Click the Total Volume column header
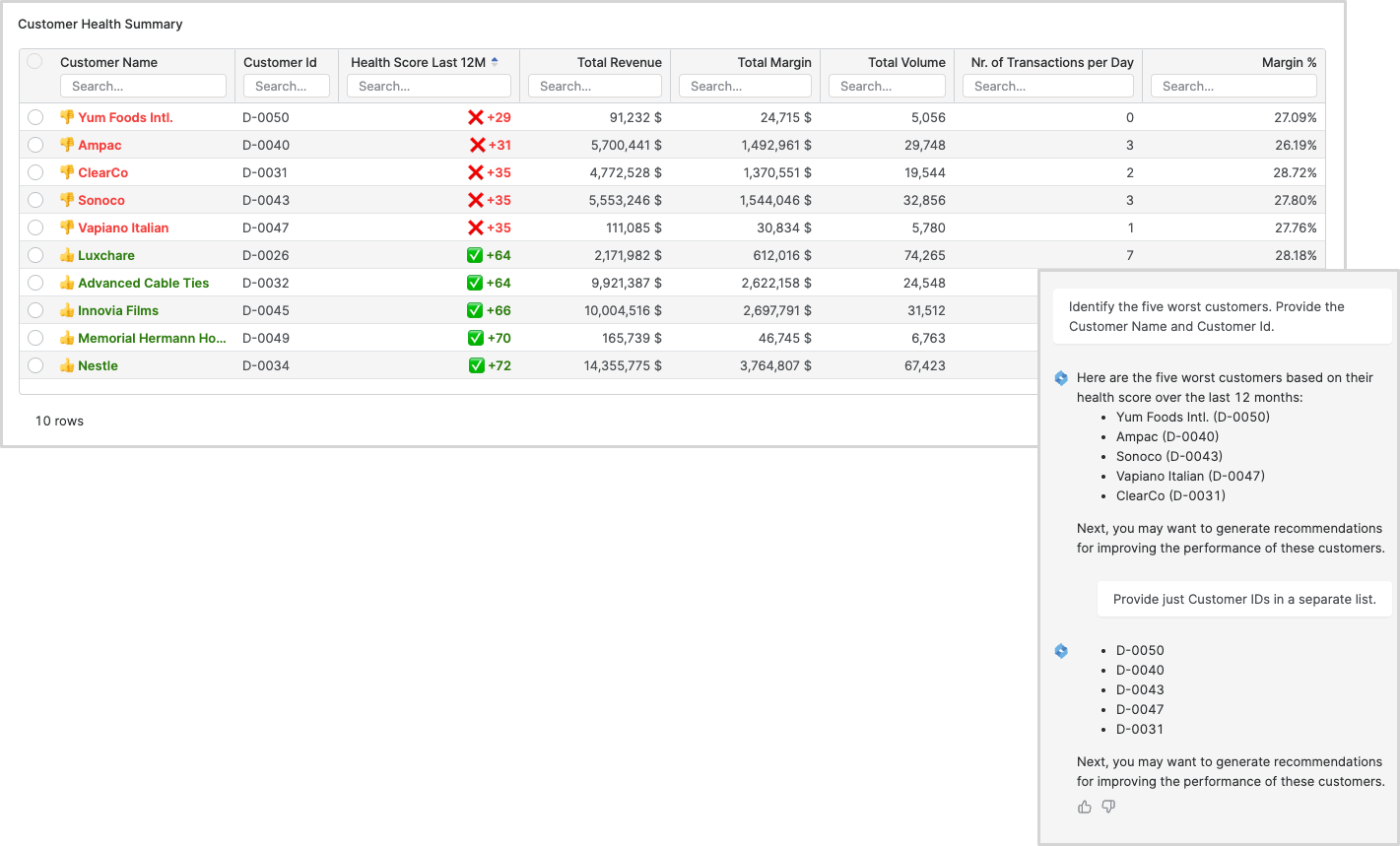 pos(906,62)
